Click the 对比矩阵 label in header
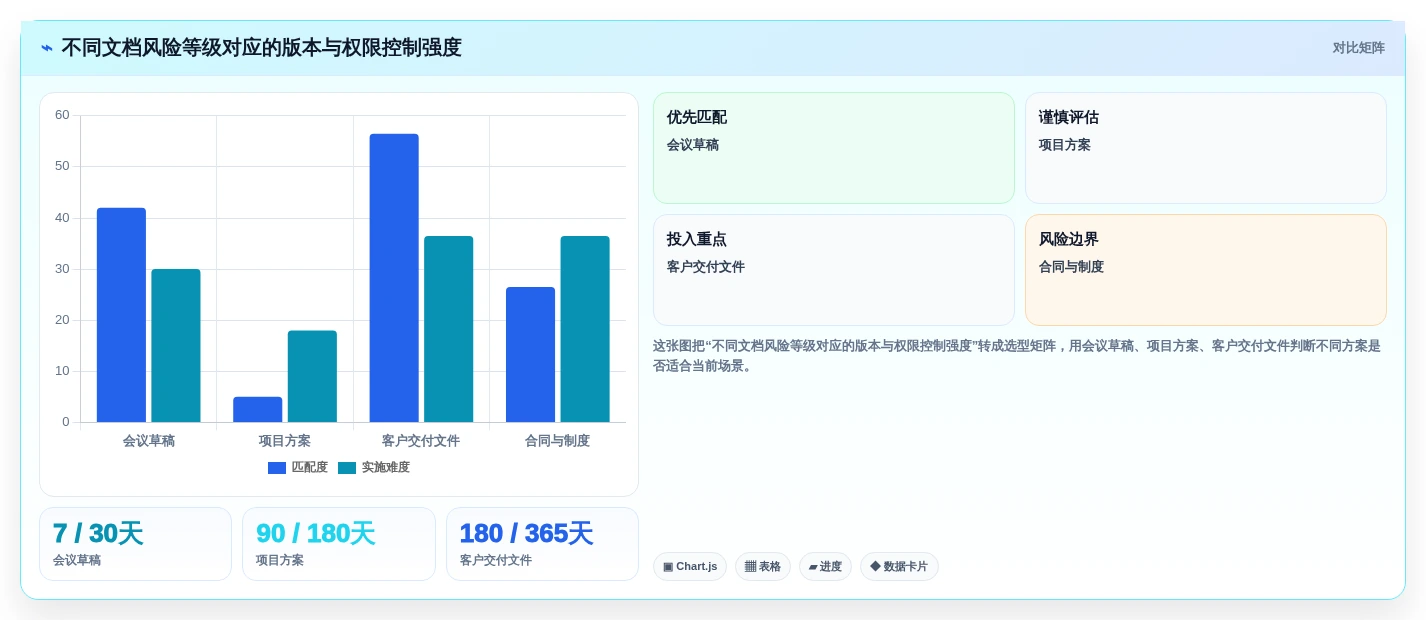 (1358, 48)
